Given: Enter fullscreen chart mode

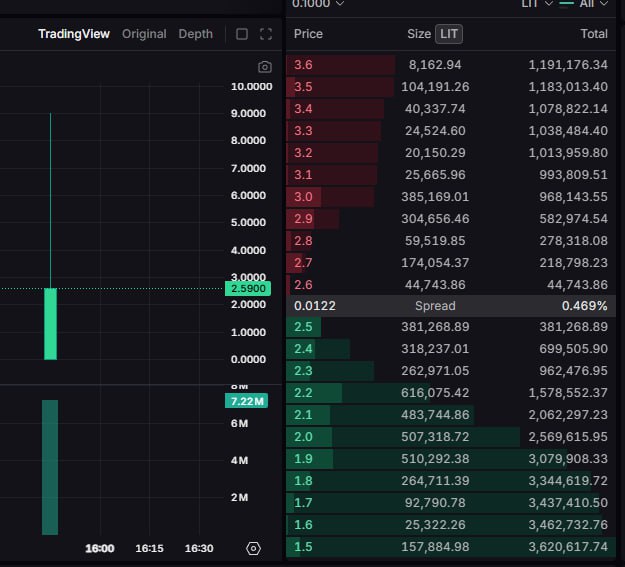Looking at the screenshot, I should pyautogui.click(x=265, y=34).
